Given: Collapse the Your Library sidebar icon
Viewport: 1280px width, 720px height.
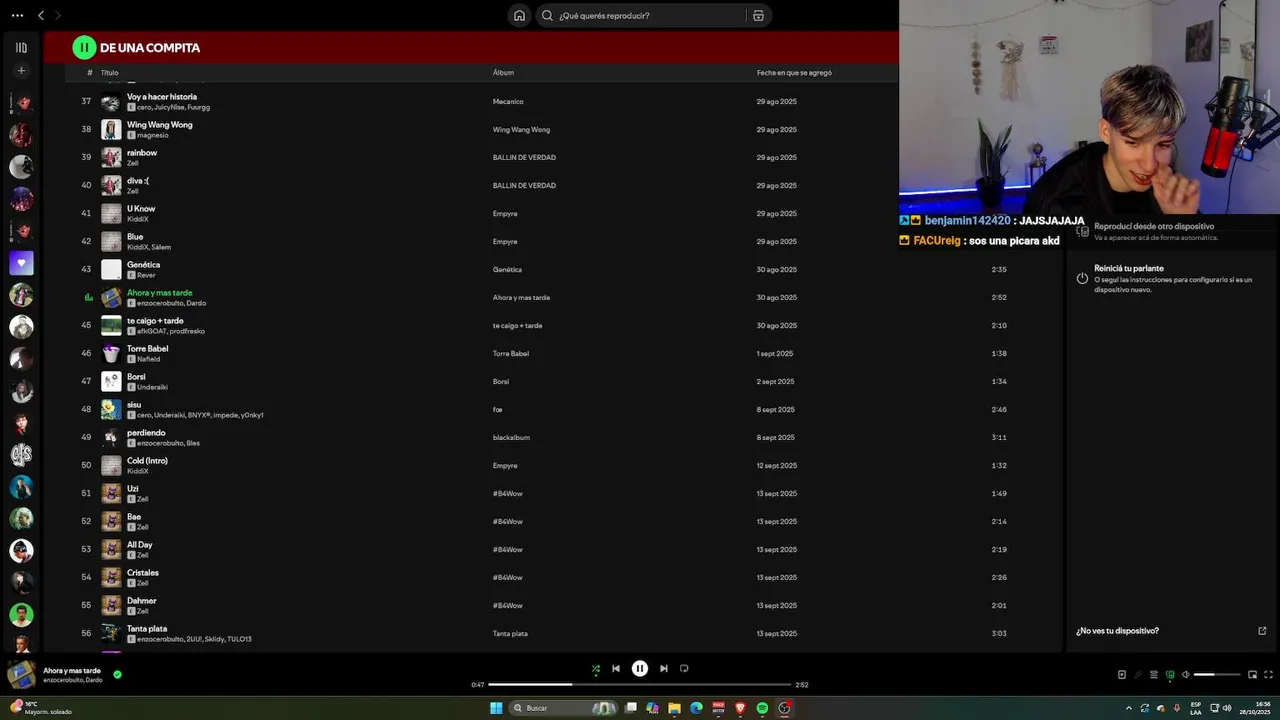Looking at the screenshot, I should [x=21, y=47].
